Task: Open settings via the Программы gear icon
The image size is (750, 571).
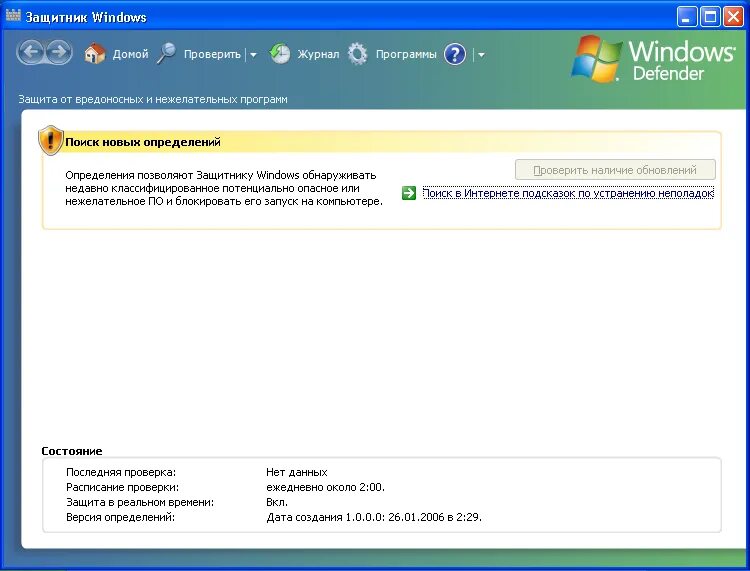Action: coord(357,54)
